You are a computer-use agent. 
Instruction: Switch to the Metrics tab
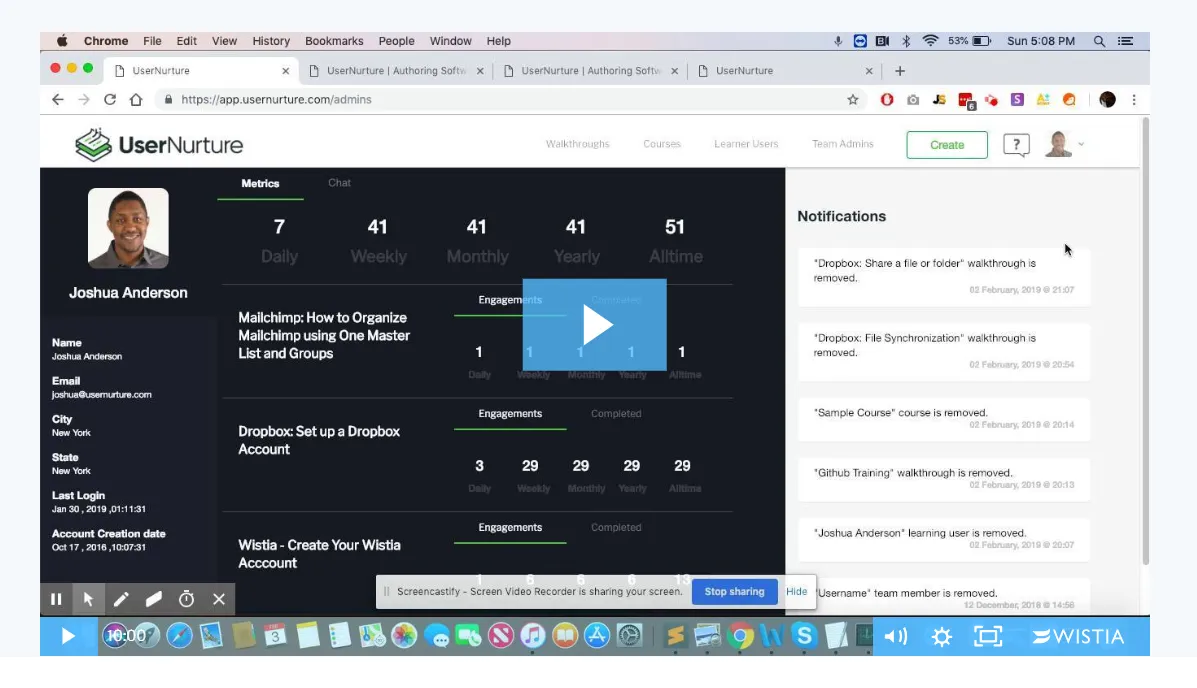tap(260, 183)
